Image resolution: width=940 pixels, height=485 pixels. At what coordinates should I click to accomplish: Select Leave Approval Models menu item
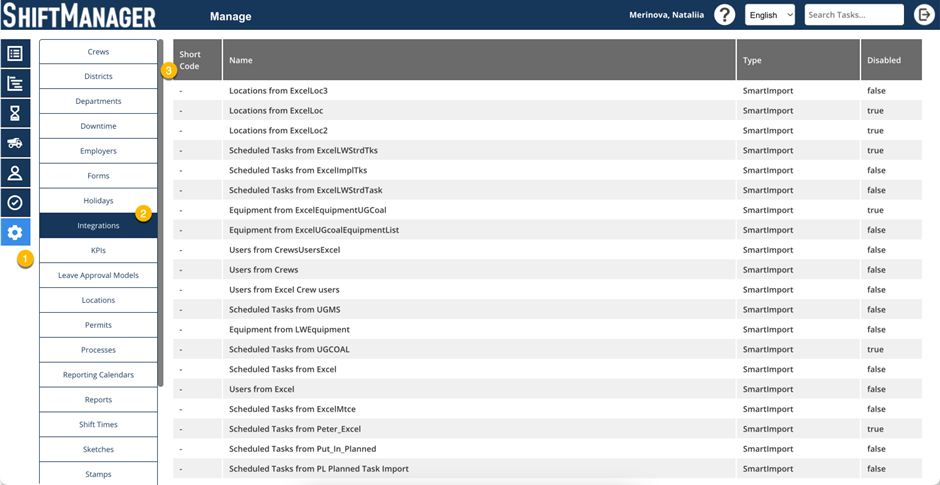click(x=98, y=275)
